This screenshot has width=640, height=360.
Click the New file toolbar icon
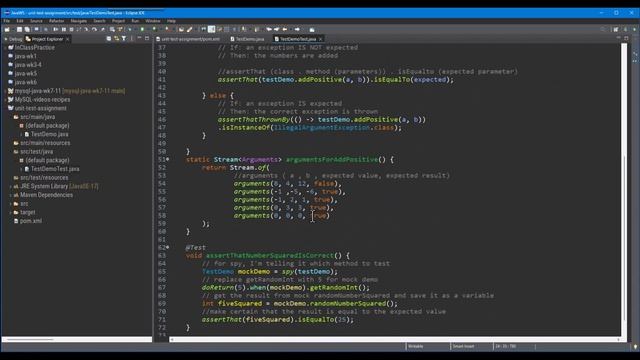click(7, 29)
